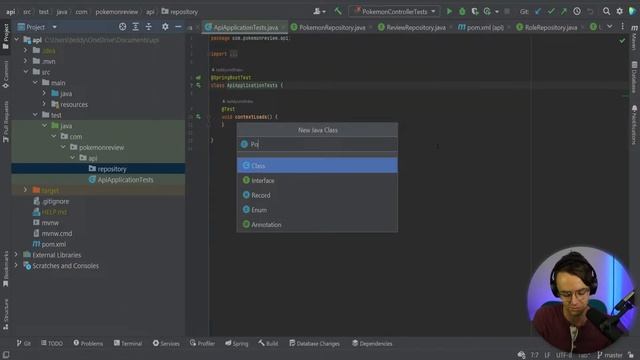
Task: Collapse the src folder
Action: pyautogui.click(x=26, y=72)
